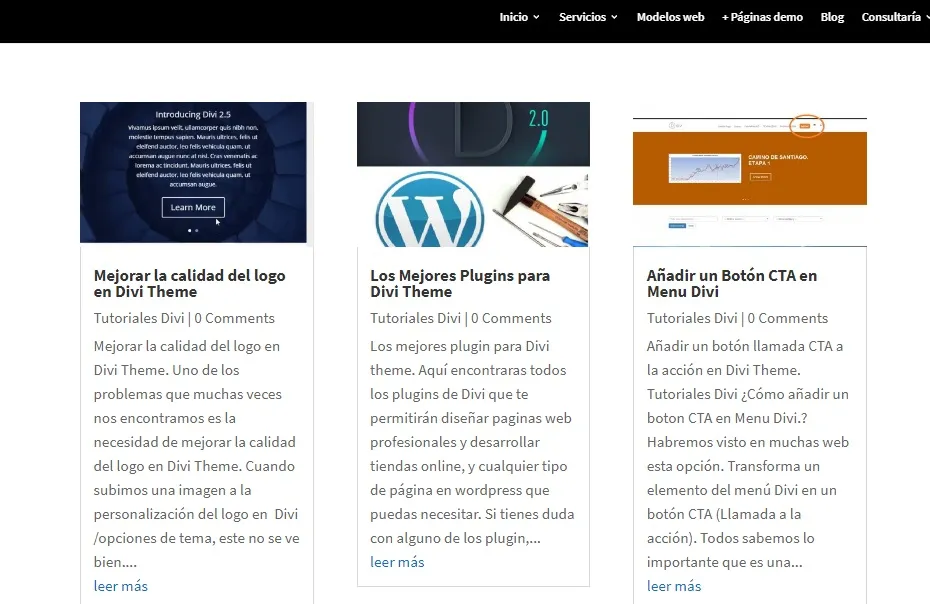View 0 Comments on the logo quality post
Viewport: 930px width, 604px height.
pyautogui.click(x=234, y=318)
